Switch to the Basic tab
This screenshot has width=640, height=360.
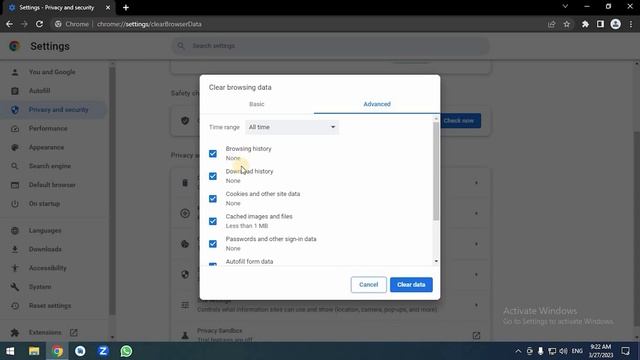pyautogui.click(x=256, y=104)
